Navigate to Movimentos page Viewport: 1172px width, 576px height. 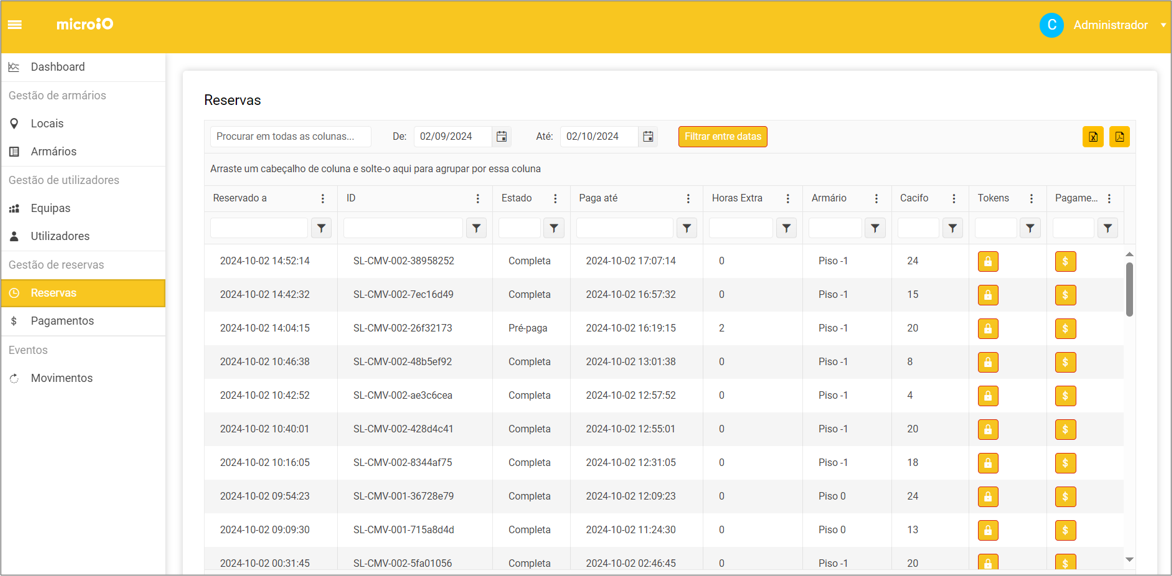61,378
